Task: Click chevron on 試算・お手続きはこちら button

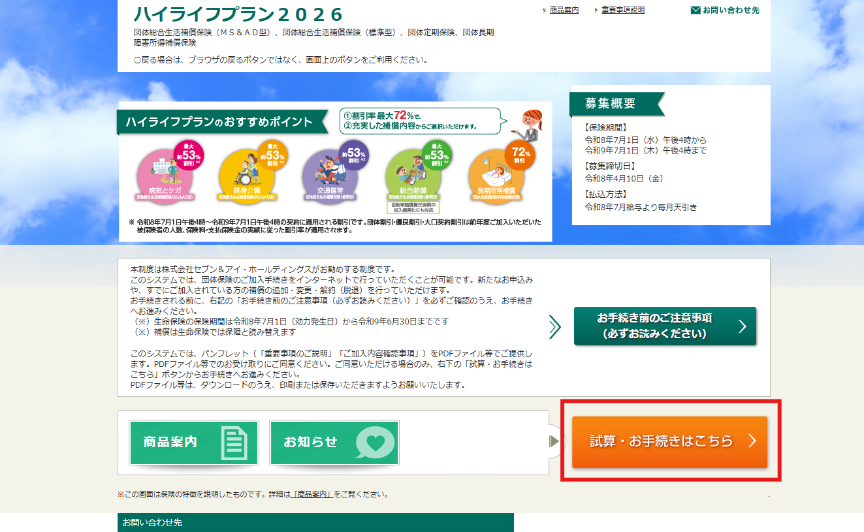Action: point(751,441)
